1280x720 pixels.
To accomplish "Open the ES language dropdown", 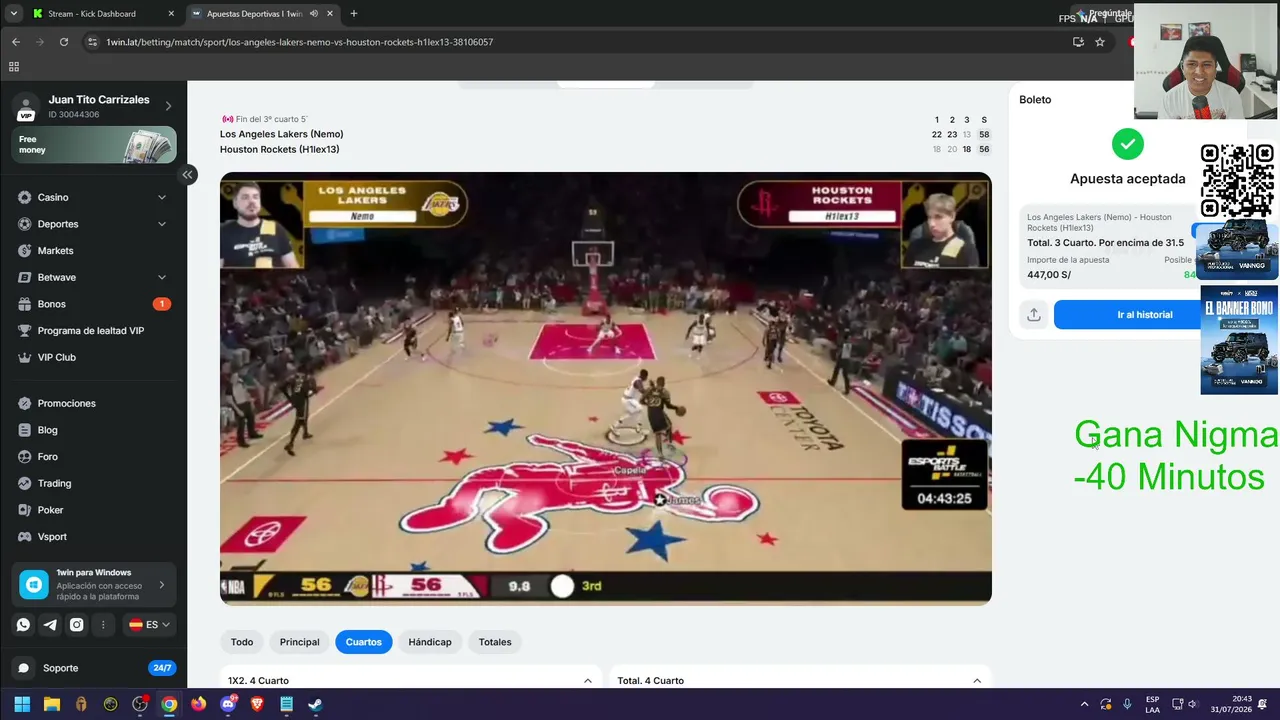I will coord(150,625).
